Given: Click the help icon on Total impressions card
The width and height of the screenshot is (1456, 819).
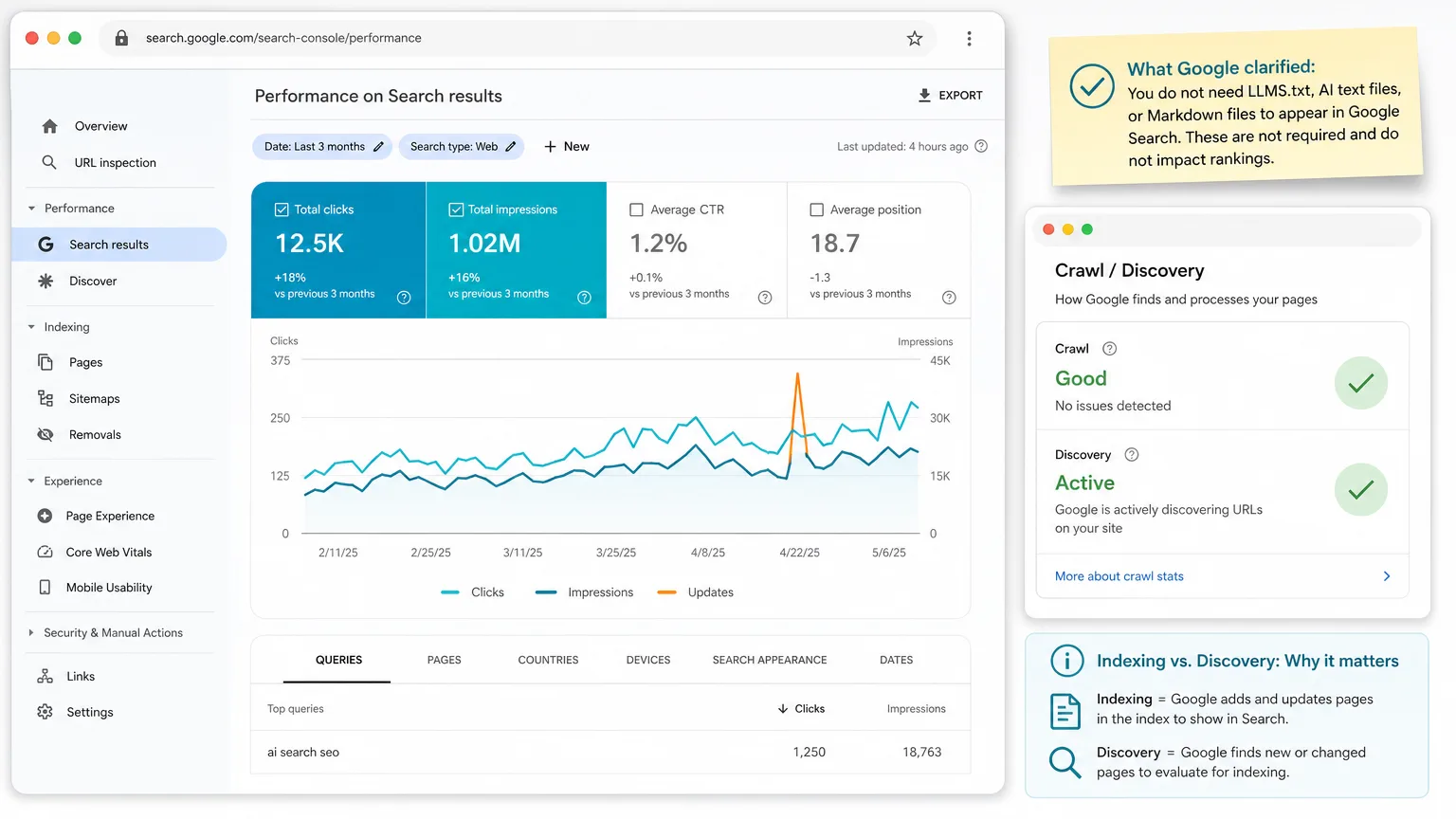Looking at the screenshot, I should click(584, 298).
